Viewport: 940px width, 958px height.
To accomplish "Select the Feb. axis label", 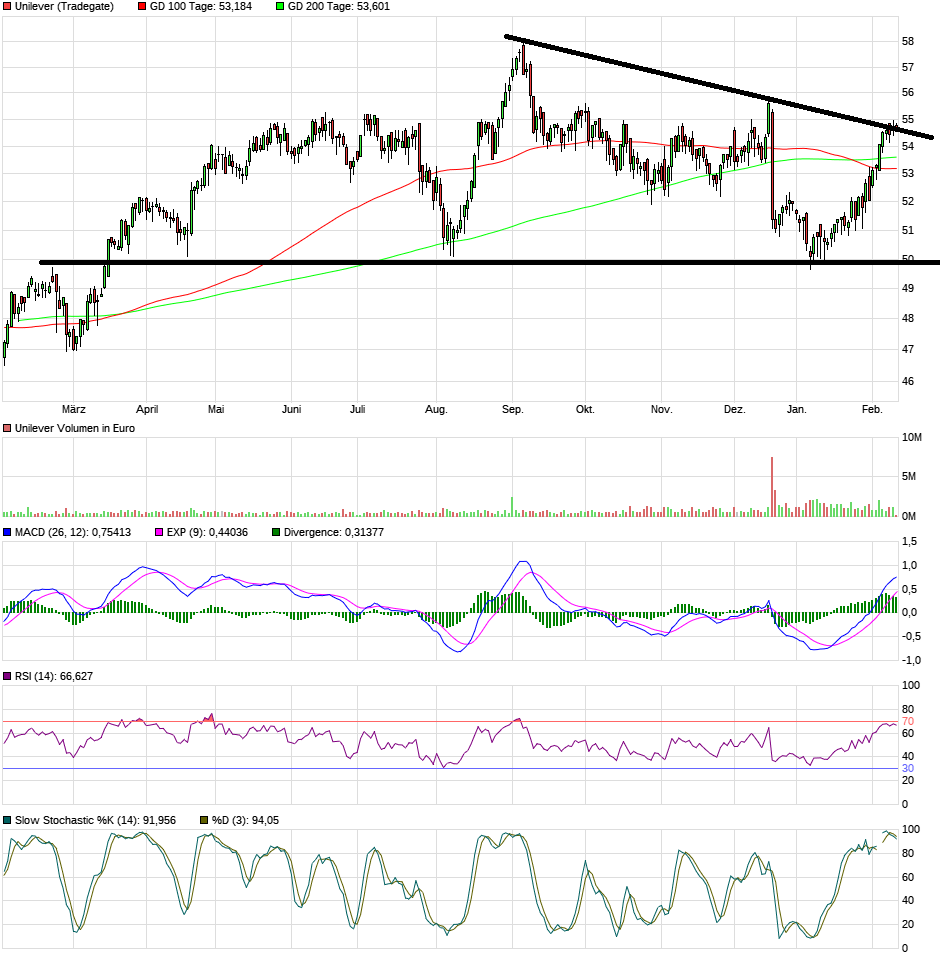I will pyautogui.click(x=871, y=409).
